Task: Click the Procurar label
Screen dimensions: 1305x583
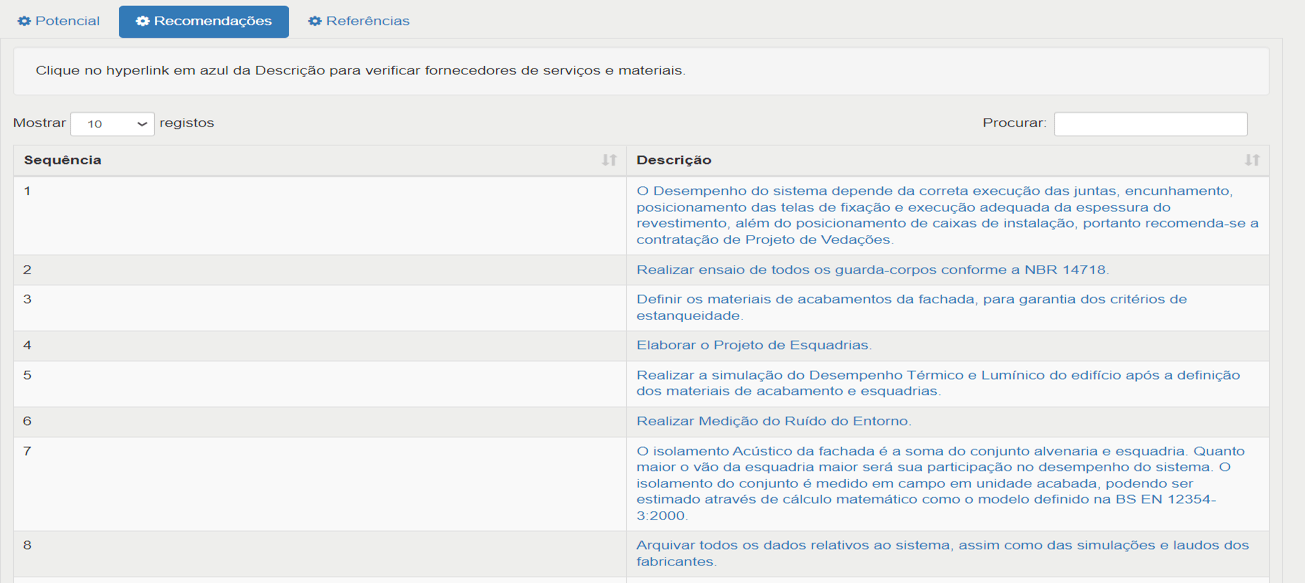Action: pos(1014,123)
